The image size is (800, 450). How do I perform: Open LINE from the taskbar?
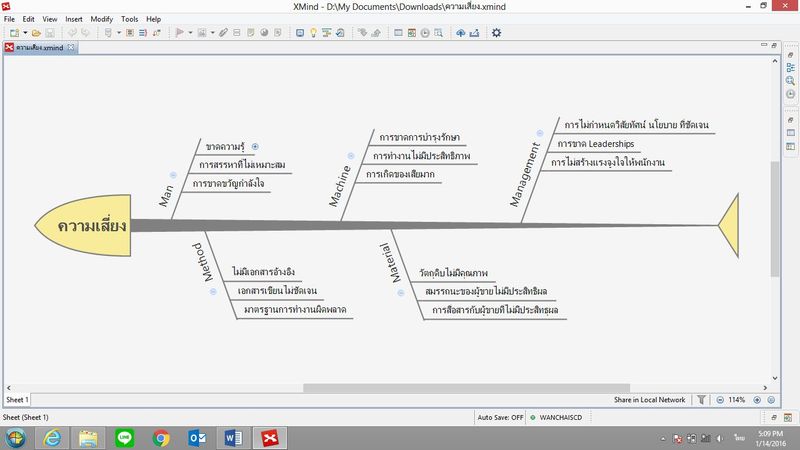(x=124, y=438)
